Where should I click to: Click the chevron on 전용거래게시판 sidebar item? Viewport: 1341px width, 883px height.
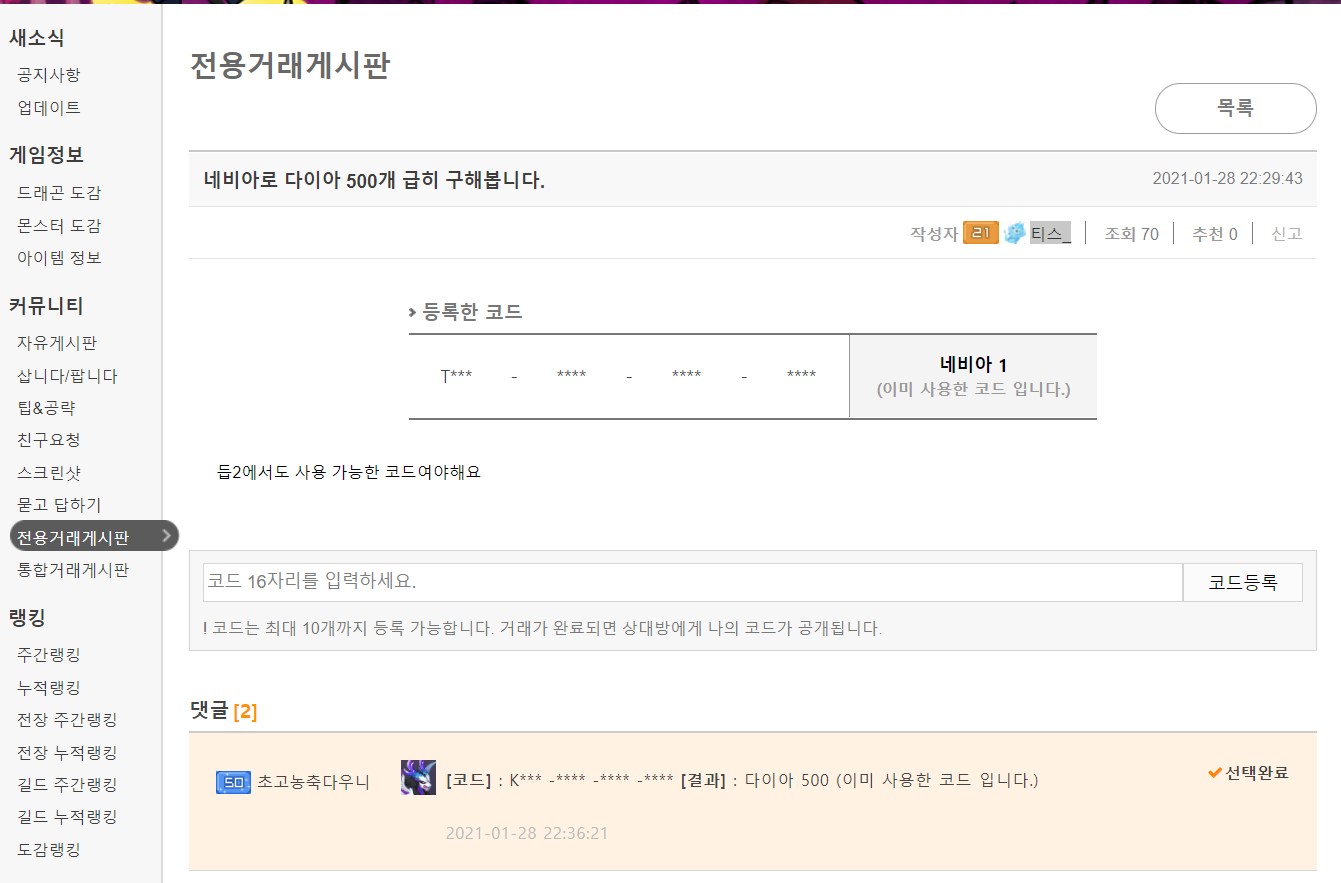click(x=166, y=536)
